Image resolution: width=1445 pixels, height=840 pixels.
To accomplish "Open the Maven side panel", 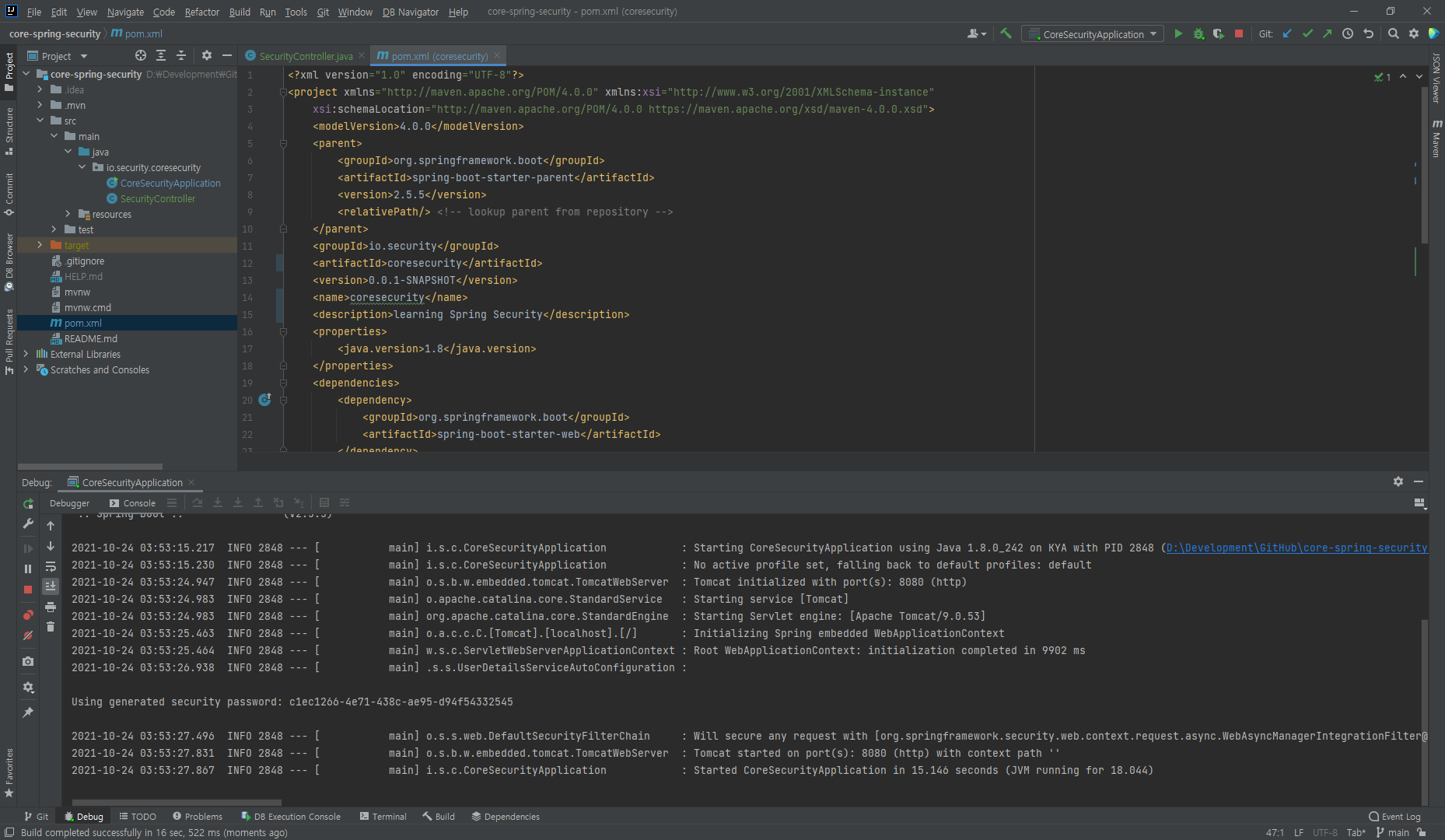I will (x=1436, y=138).
